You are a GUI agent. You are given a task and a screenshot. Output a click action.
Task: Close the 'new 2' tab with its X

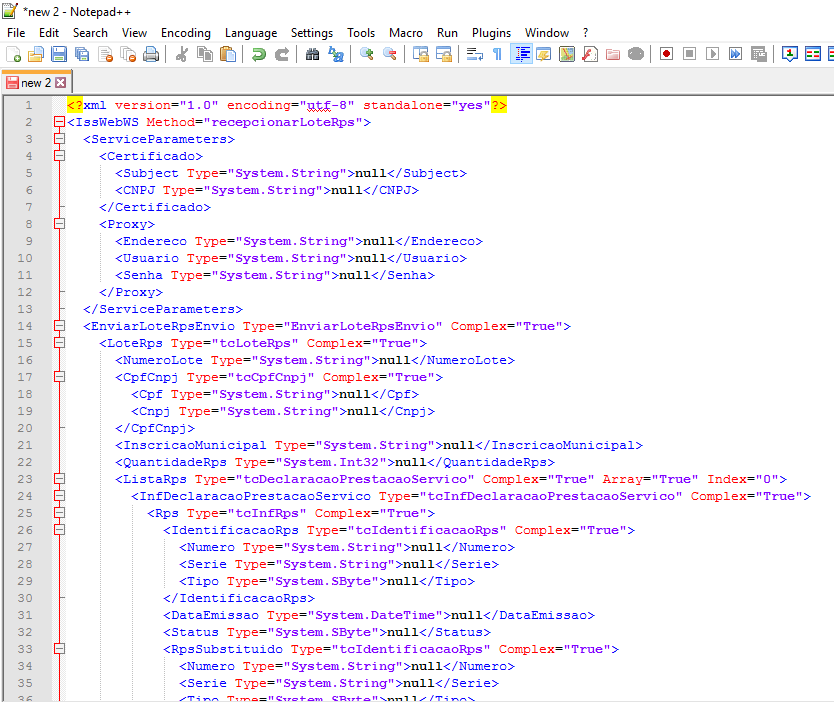61,82
